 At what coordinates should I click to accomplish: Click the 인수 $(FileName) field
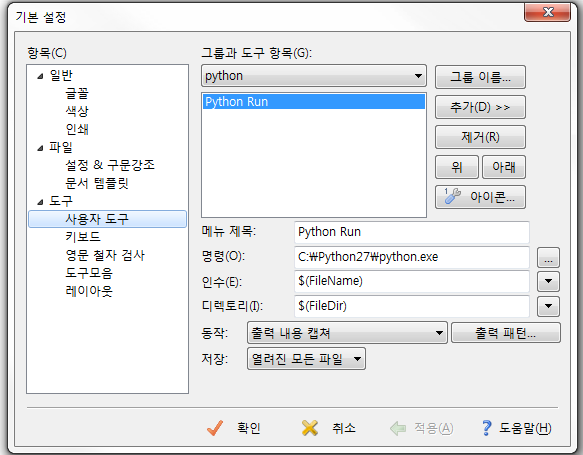[x=412, y=281]
